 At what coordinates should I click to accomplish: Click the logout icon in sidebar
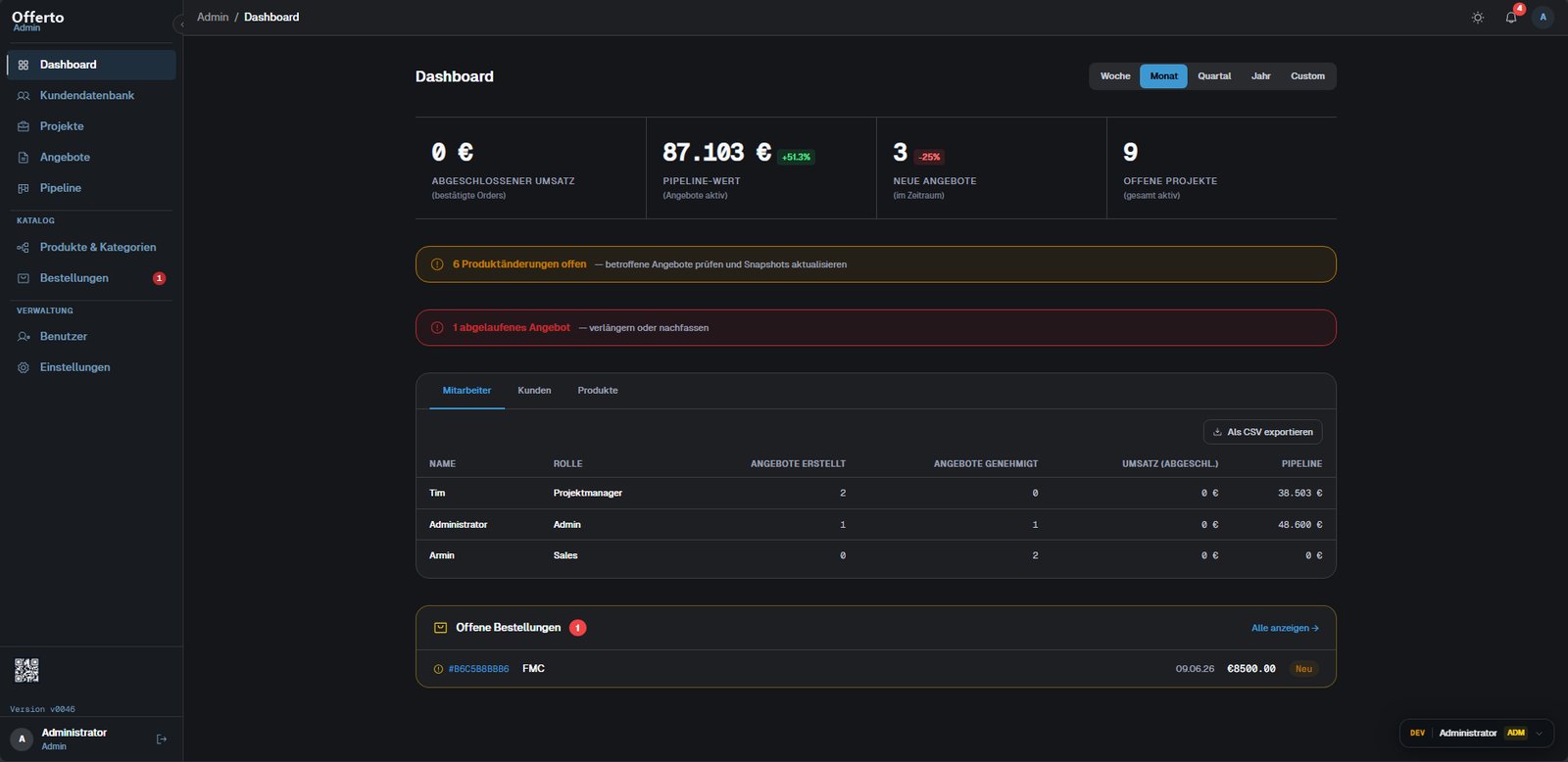tap(162, 739)
